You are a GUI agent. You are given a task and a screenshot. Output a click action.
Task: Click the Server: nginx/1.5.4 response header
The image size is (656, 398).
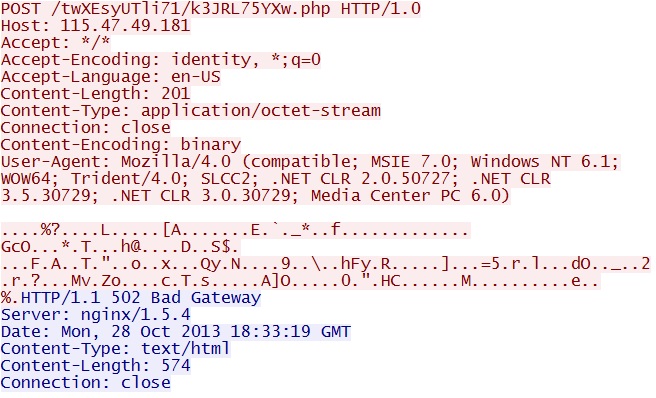coord(95,315)
